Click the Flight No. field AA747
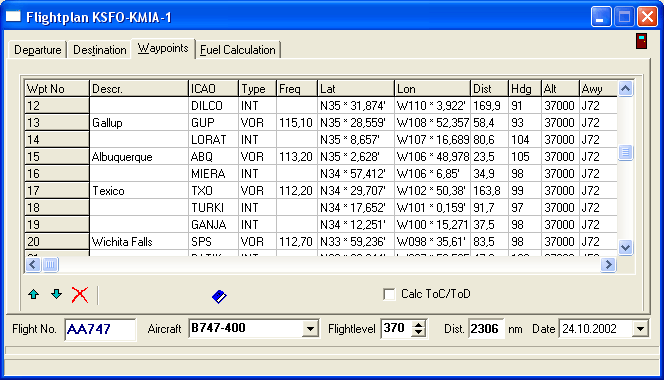 pos(100,329)
